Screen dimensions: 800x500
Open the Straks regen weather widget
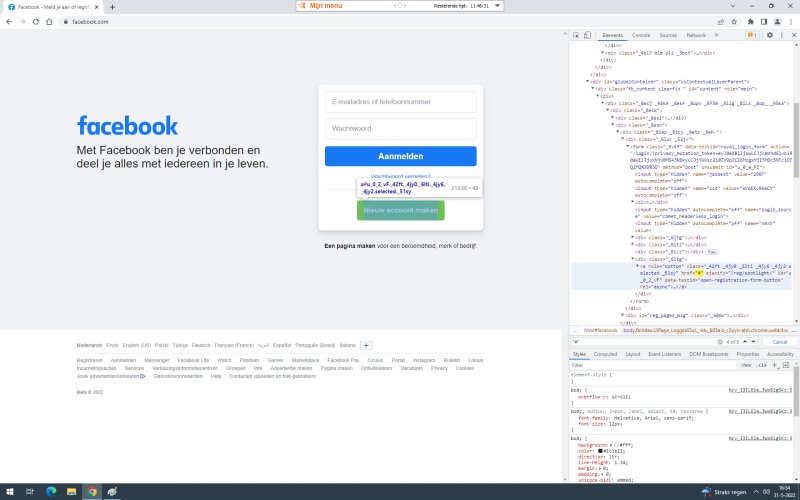pos(723,492)
